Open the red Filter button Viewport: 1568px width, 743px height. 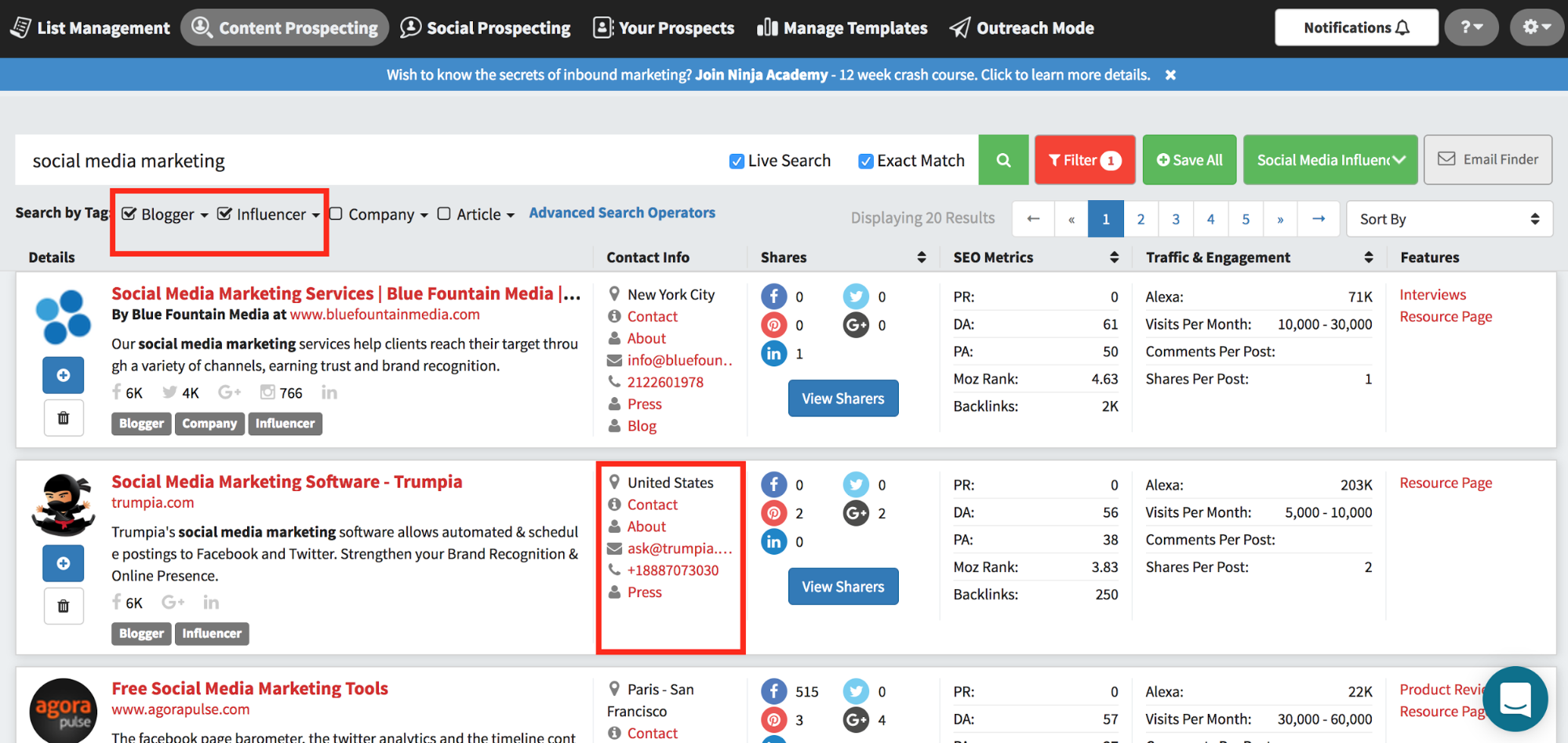point(1085,160)
